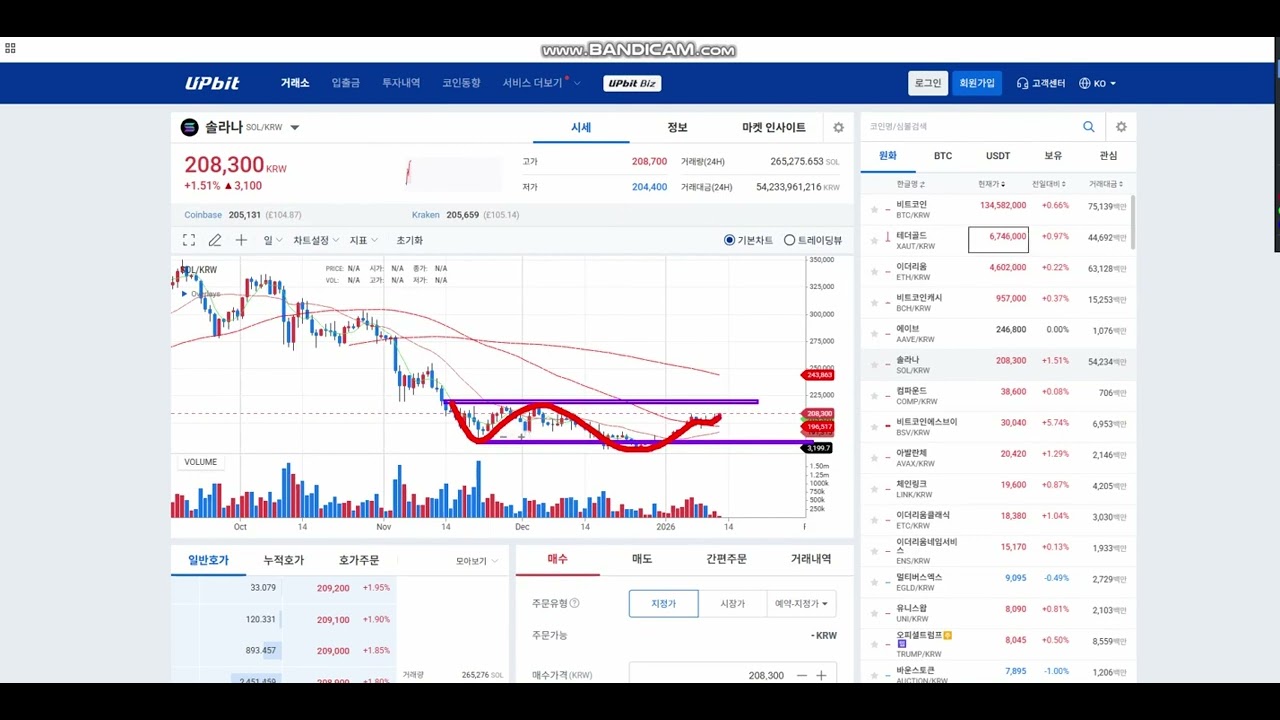Select 지정가 order type

pos(663,603)
